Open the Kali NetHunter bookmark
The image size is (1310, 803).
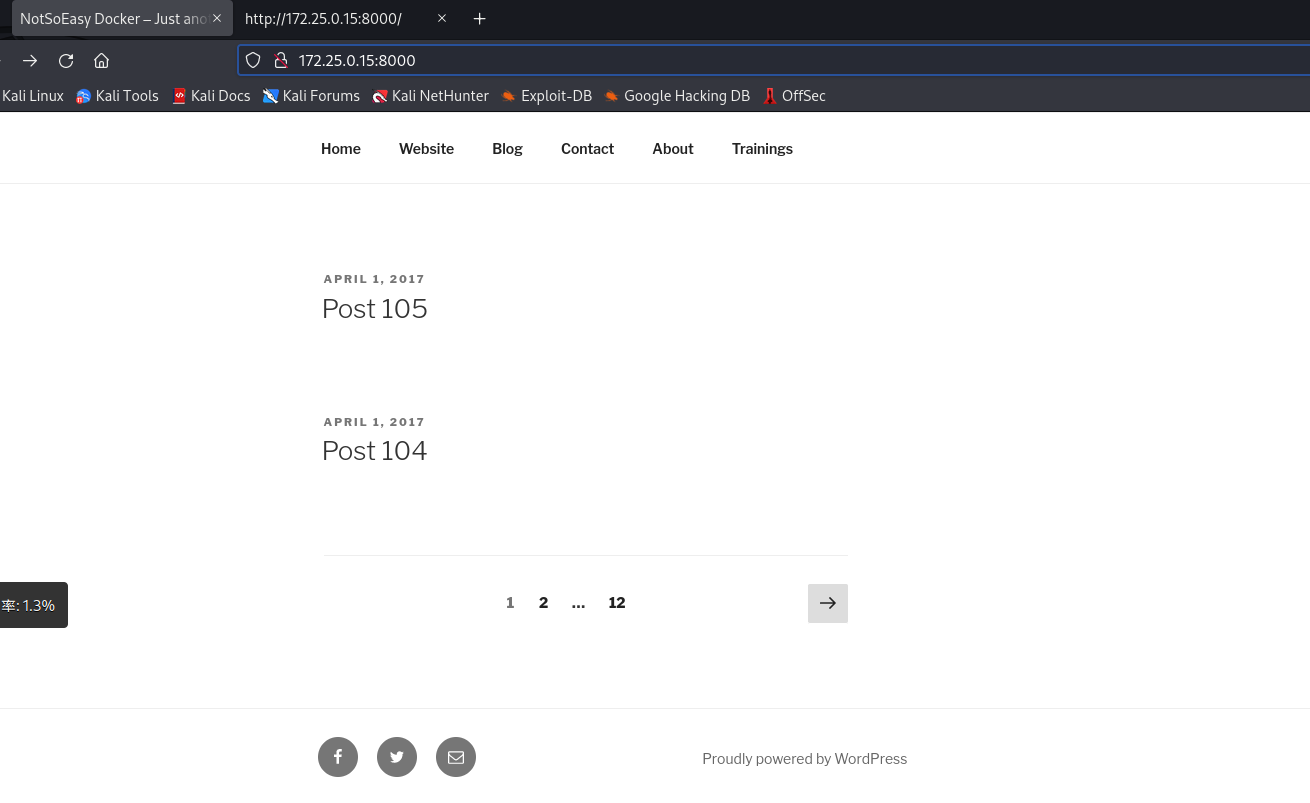click(431, 96)
